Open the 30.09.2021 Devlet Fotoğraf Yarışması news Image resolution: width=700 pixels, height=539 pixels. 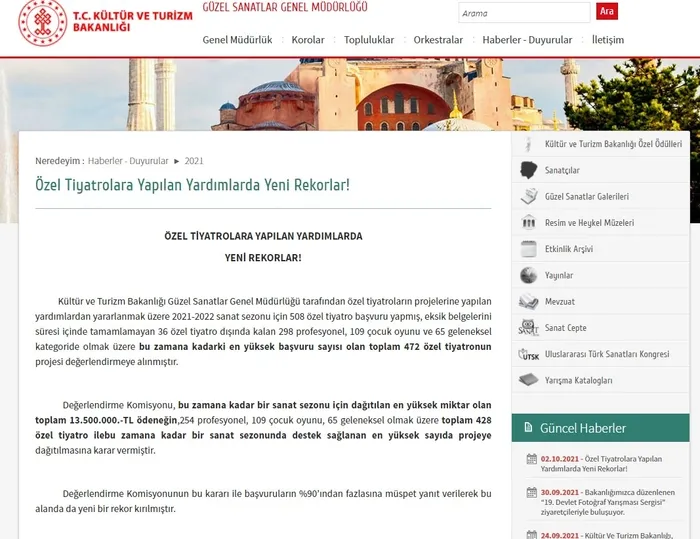[608, 502]
